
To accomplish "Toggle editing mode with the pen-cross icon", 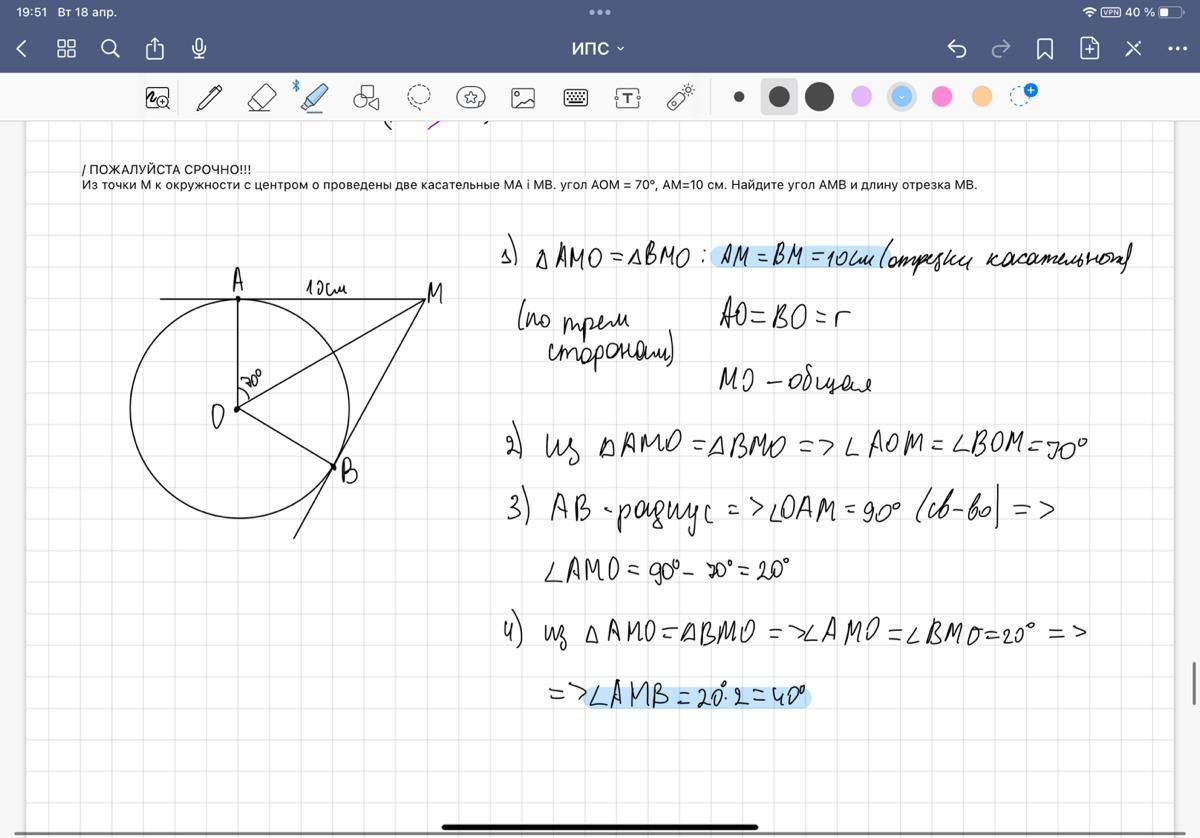I will 1133,48.
